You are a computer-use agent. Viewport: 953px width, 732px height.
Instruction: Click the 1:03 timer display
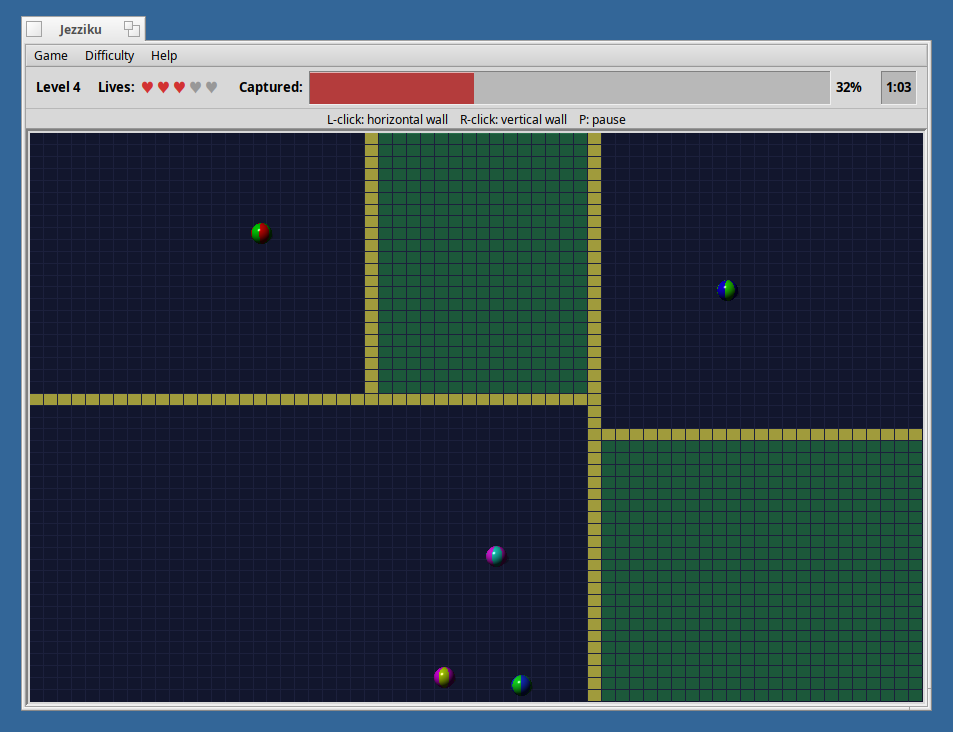point(898,87)
